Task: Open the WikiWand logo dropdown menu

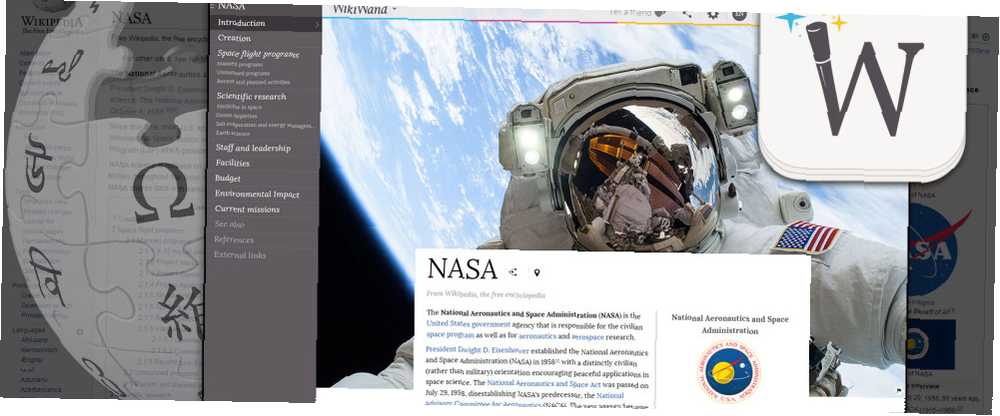Action: pyautogui.click(x=364, y=9)
